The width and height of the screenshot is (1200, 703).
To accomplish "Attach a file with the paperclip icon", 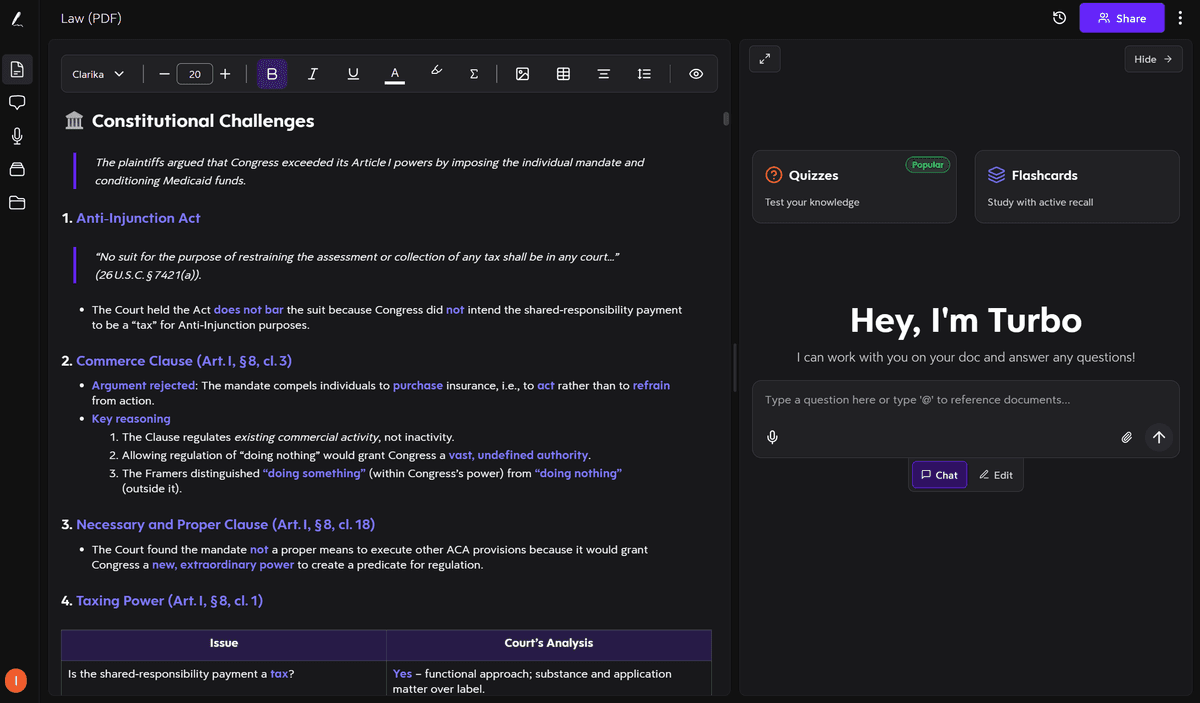I will pos(1126,437).
